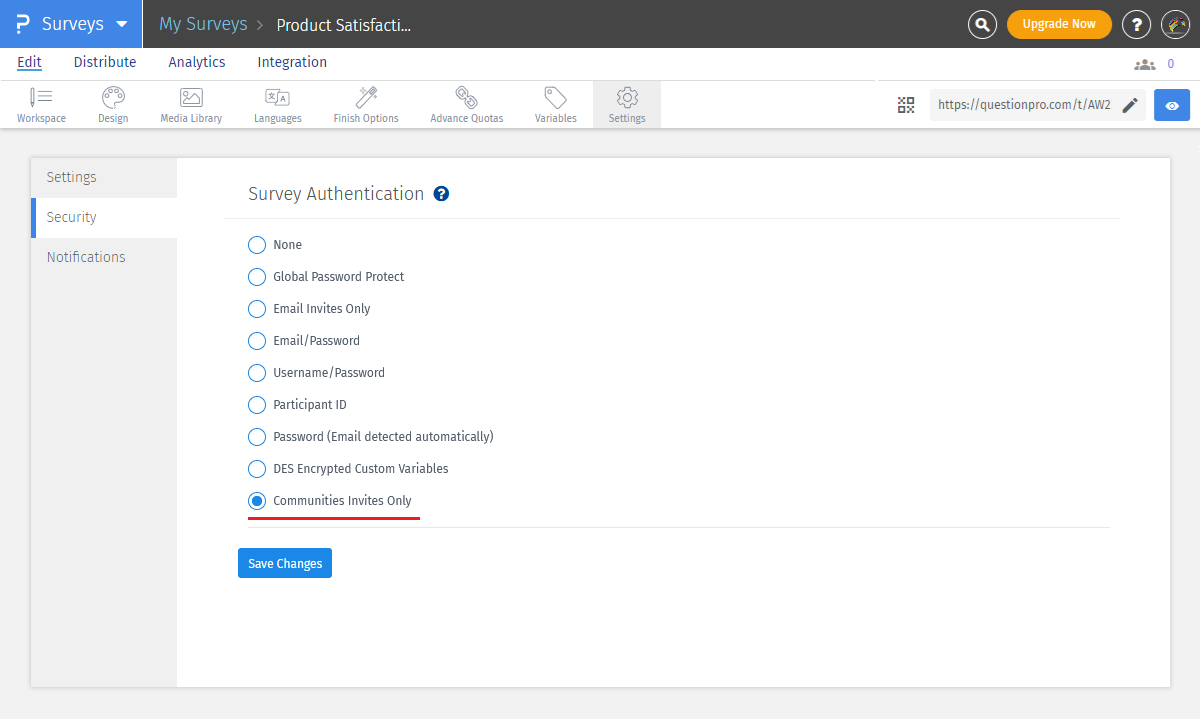Expand the profile avatar menu top right
The height and width of the screenshot is (719, 1200).
point(1175,24)
